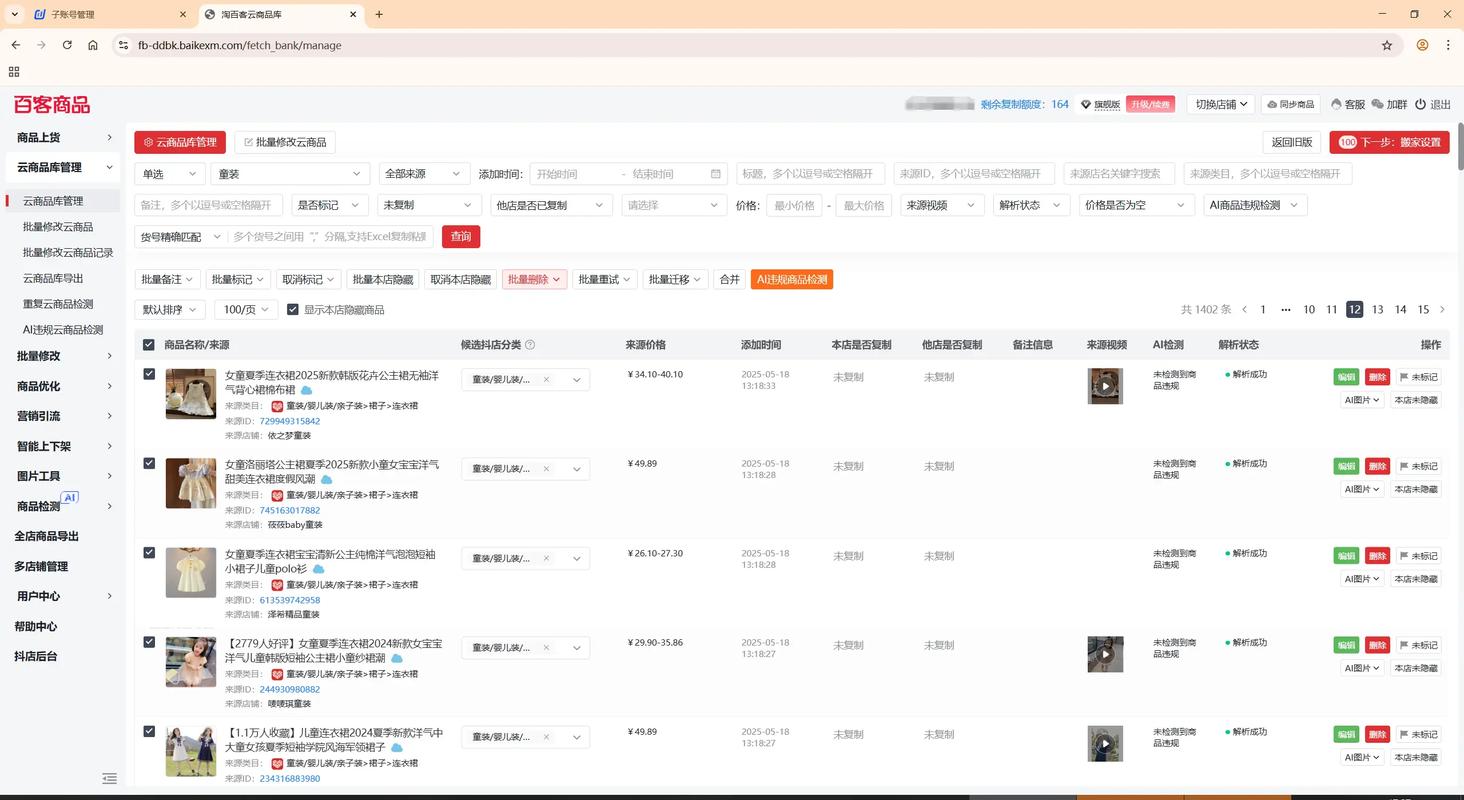Click the red 查询 search button
This screenshot has width=1464, height=800.
[x=460, y=237]
